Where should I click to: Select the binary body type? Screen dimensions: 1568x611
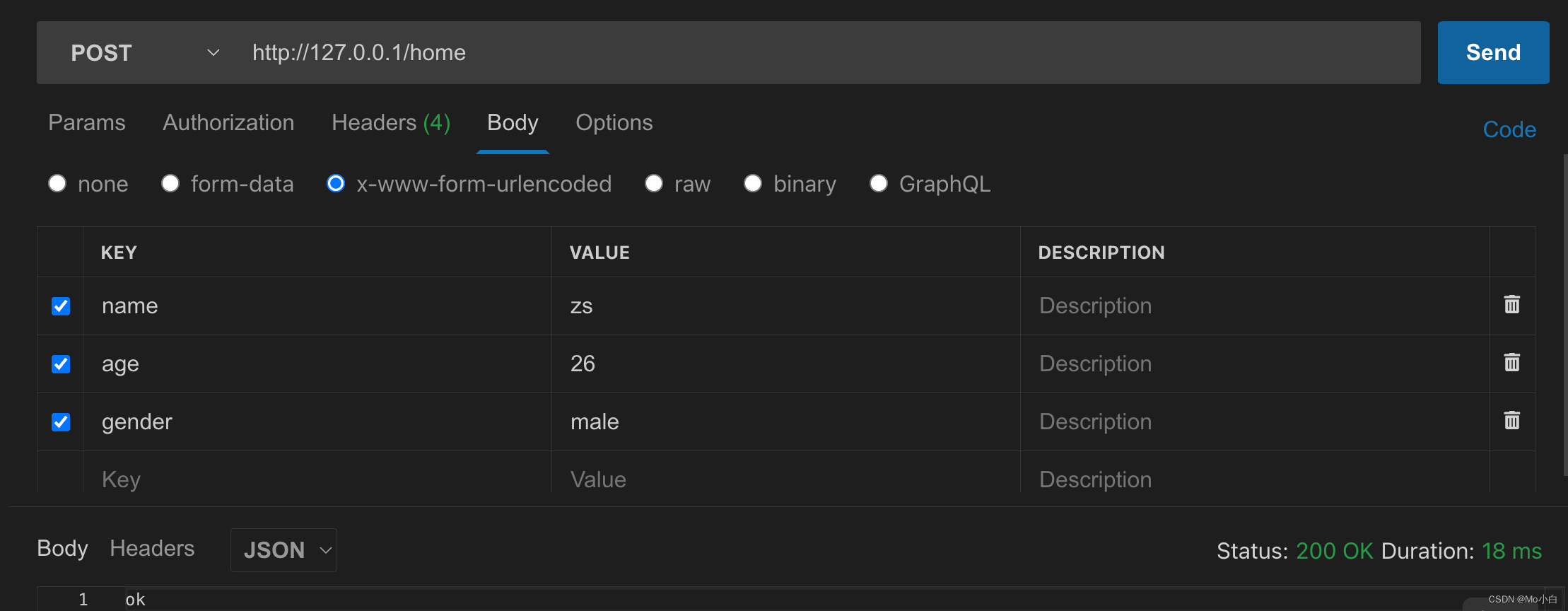(753, 183)
